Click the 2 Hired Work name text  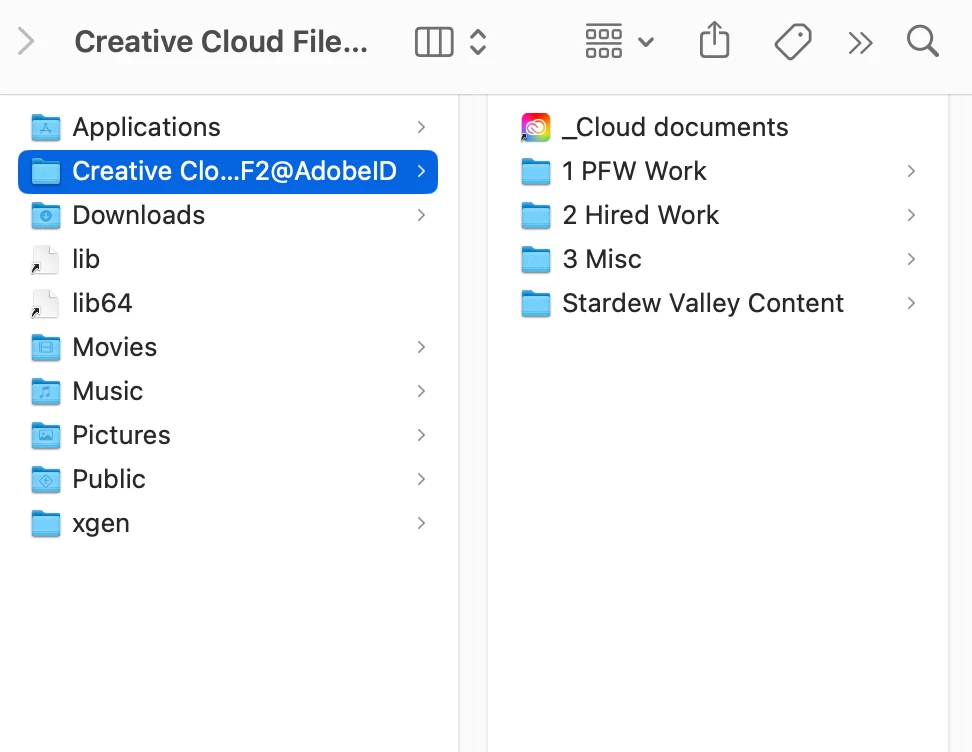click(x=641, y=215)
